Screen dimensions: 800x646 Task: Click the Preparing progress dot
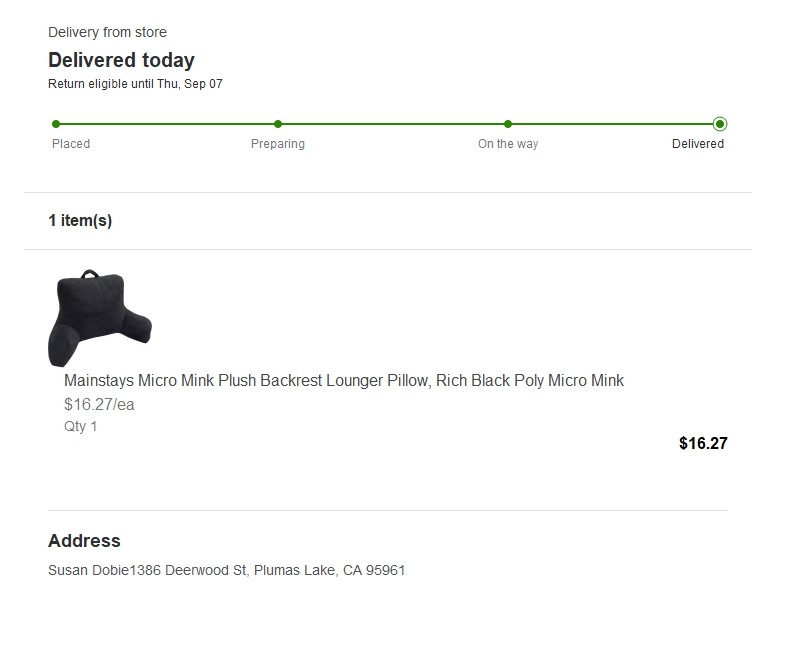278,124
